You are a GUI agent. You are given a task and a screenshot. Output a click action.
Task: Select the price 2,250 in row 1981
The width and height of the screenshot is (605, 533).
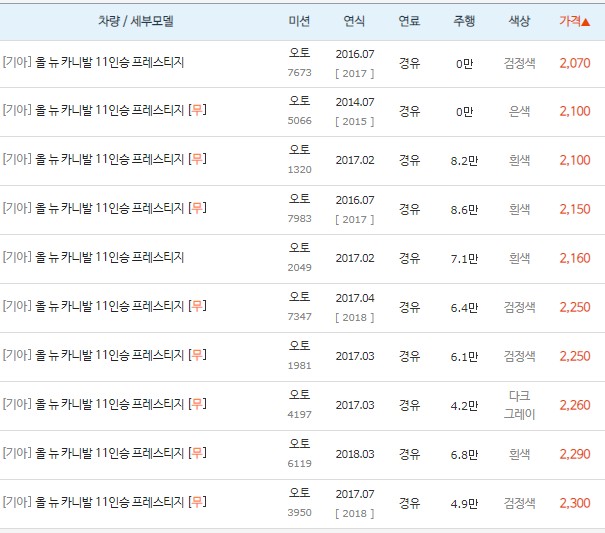[575, 356]
